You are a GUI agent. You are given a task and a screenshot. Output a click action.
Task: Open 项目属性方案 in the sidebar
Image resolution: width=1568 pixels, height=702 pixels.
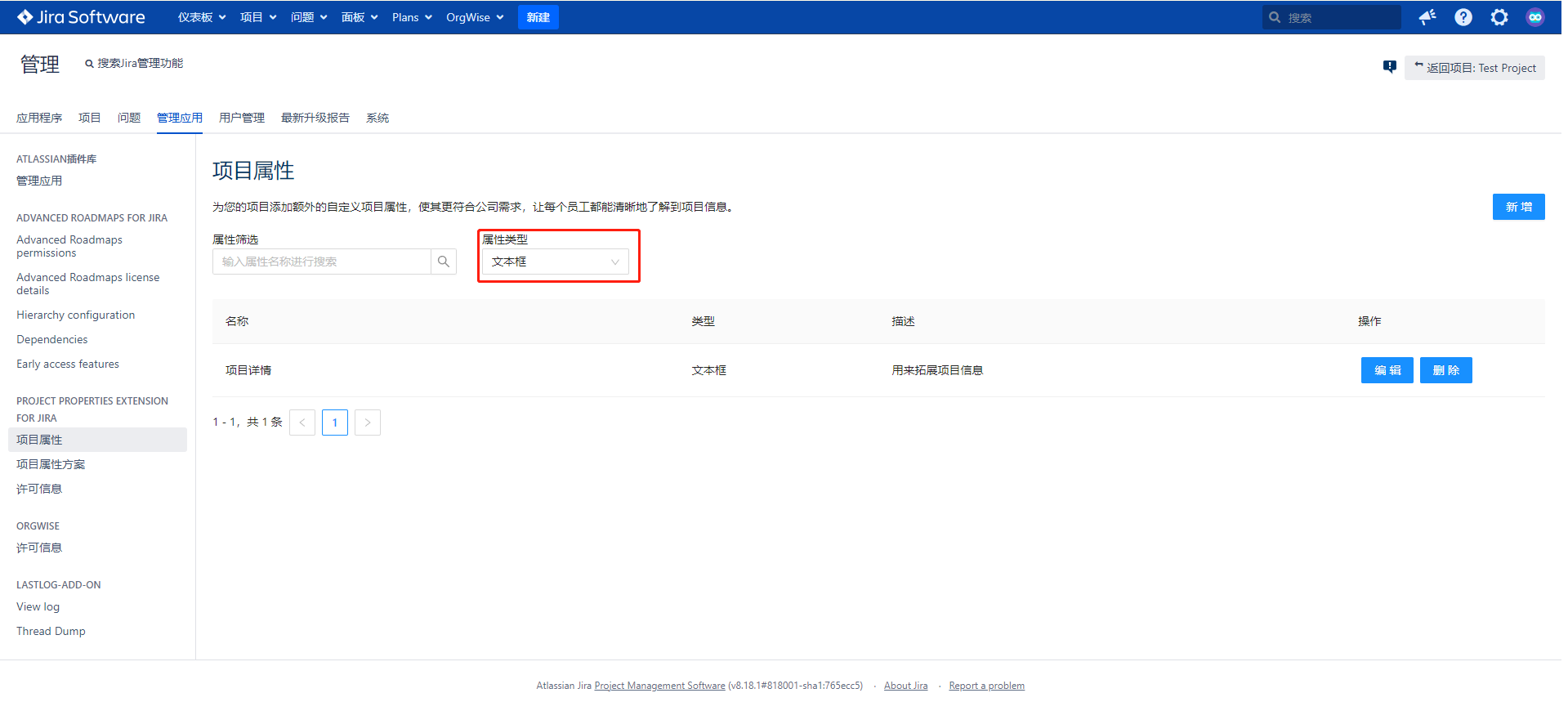coord(51,464)
